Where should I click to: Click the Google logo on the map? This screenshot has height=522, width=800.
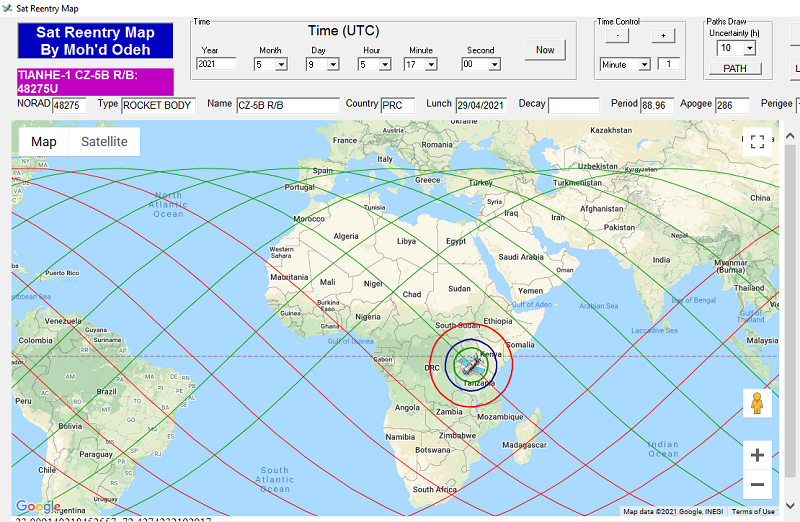38,507
